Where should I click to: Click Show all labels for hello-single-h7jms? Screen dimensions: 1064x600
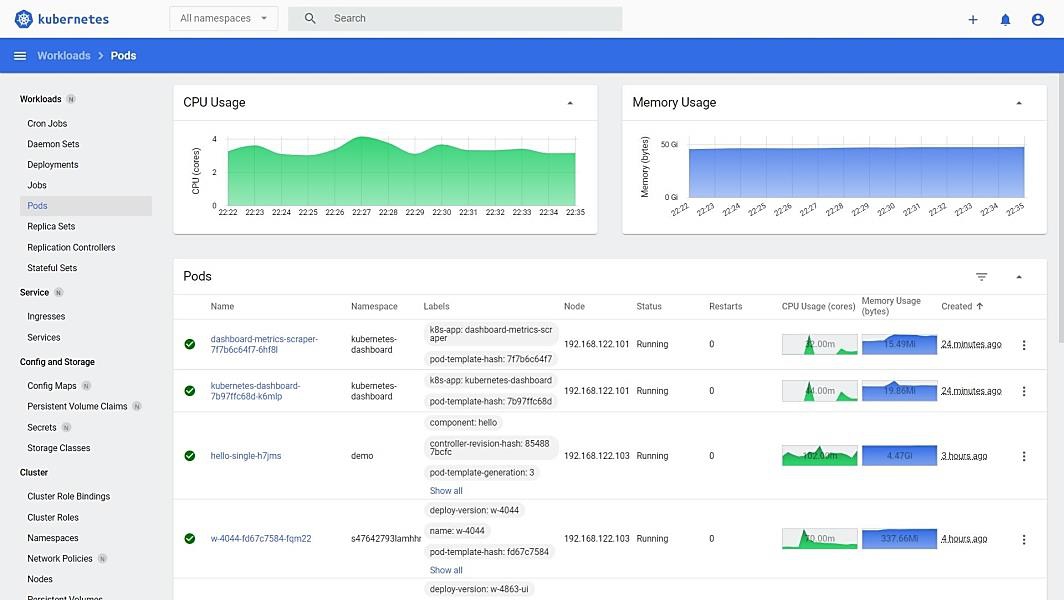coord(446,491)
